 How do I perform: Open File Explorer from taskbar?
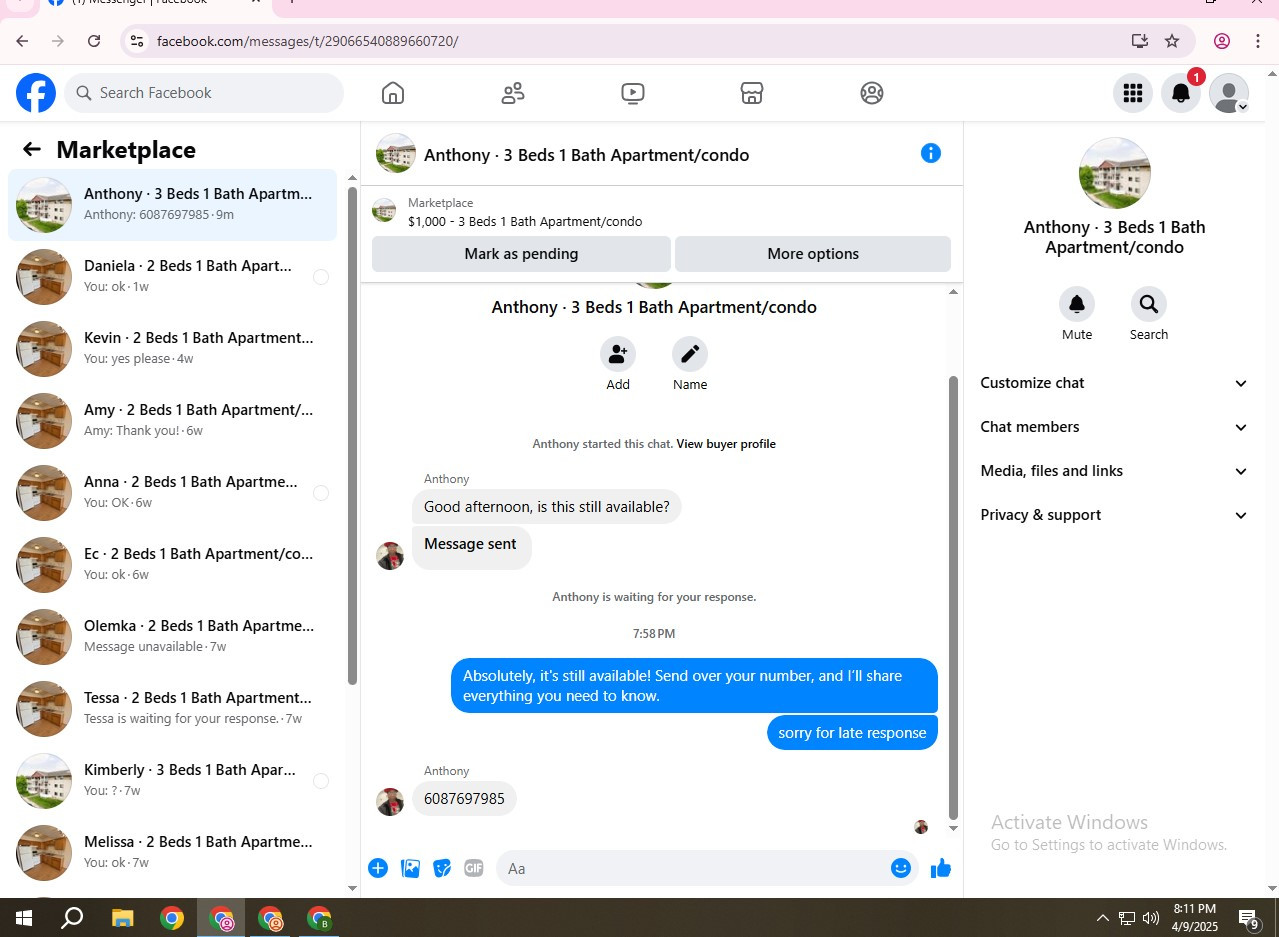coord(122,918)
